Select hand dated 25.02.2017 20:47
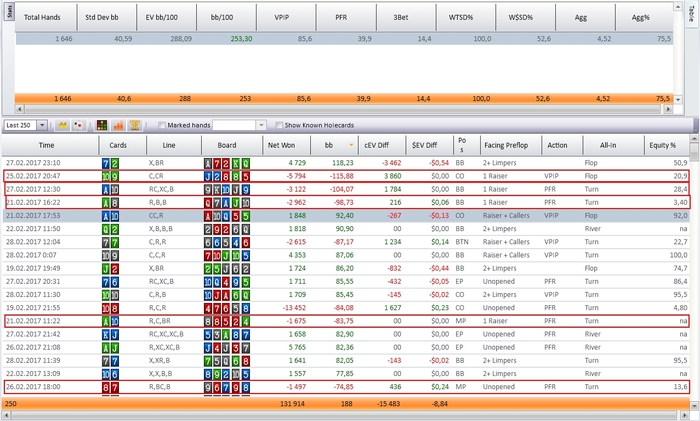 346,176
